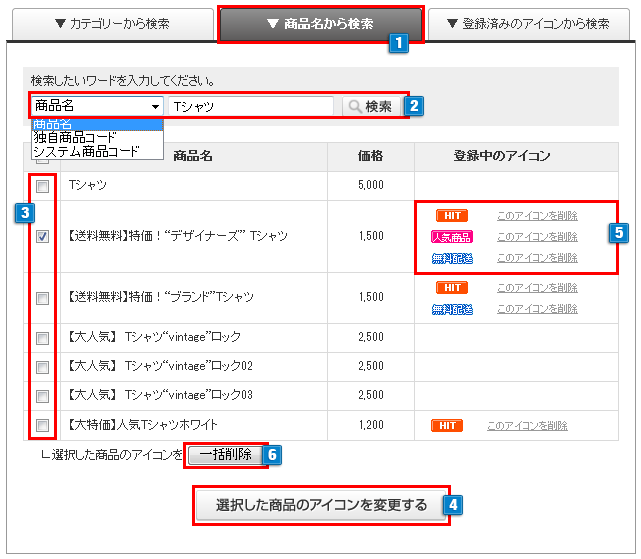Viewport: 641px width, 559px height.
Task: Uncheck the デザイナーズ Tシャツ product checkbox
Action: 42,237
